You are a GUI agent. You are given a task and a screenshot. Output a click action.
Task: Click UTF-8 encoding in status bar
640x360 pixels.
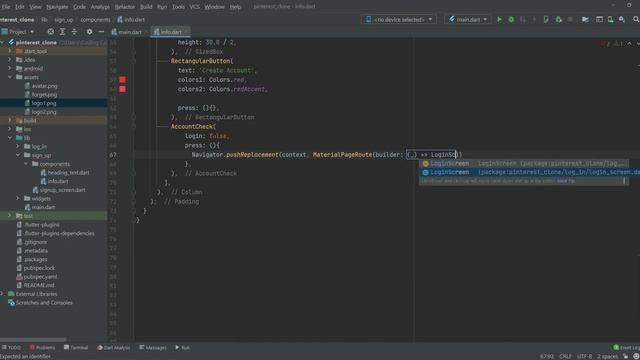[x=585, y=356]
